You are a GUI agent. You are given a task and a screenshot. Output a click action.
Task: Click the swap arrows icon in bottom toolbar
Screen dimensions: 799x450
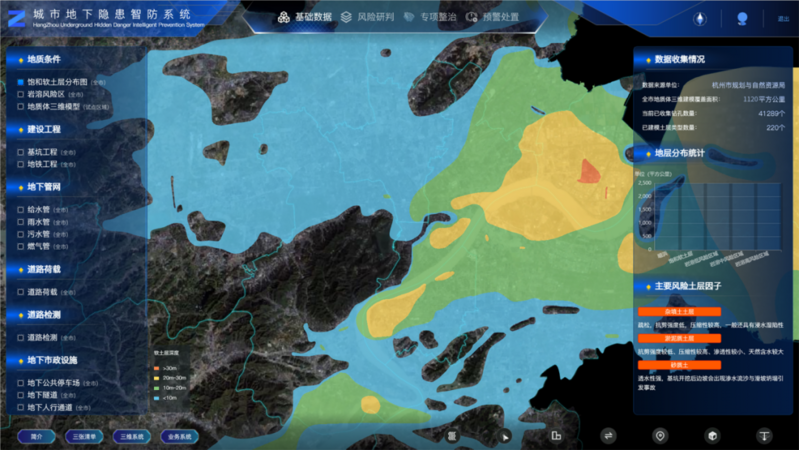pyautogui.click(x=608, y=436)
